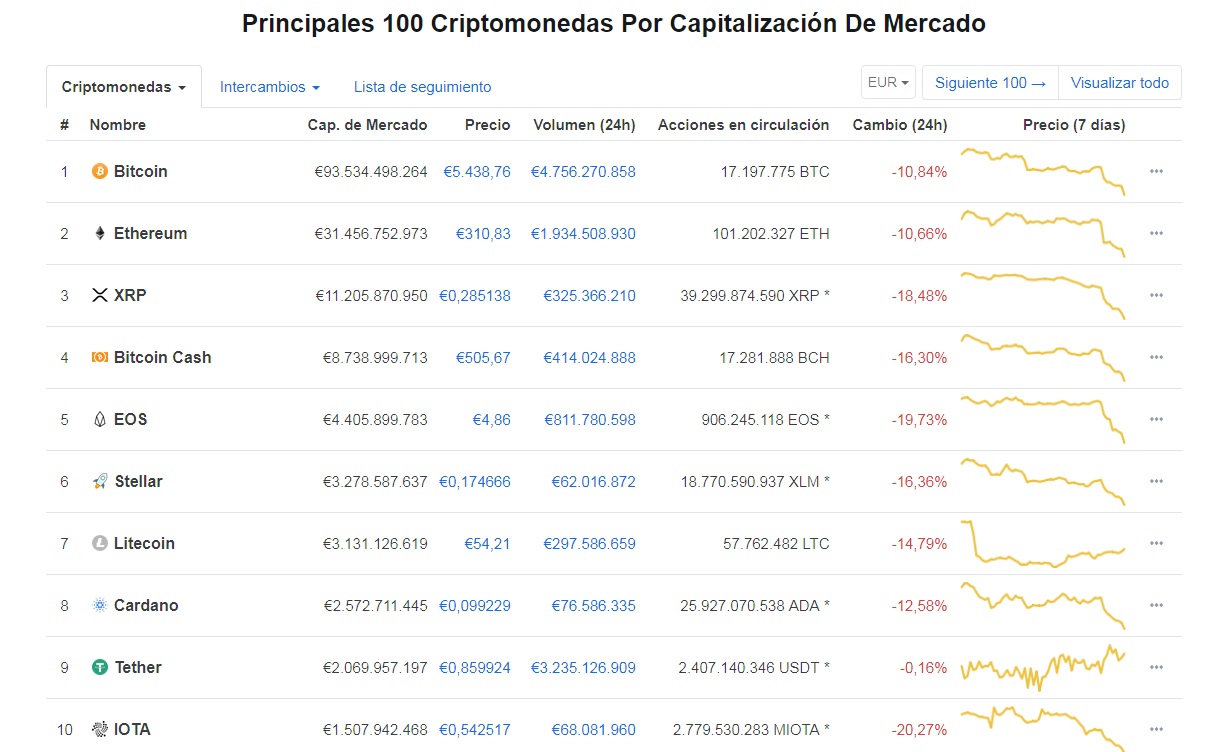This screenshot has width=1224, height=752.
Task: Expand the Criptomonedas dropdown tab
Action: [x=124, y=87]
